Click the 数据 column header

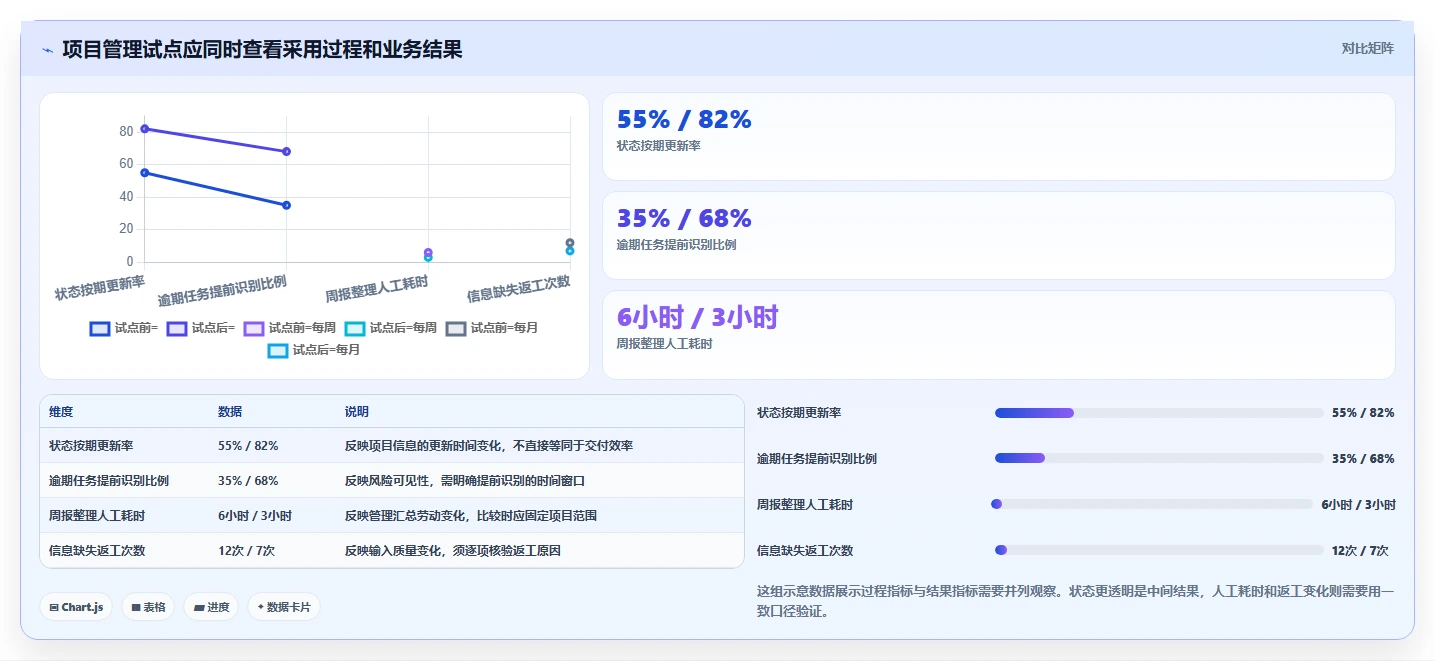pos(230,412)
